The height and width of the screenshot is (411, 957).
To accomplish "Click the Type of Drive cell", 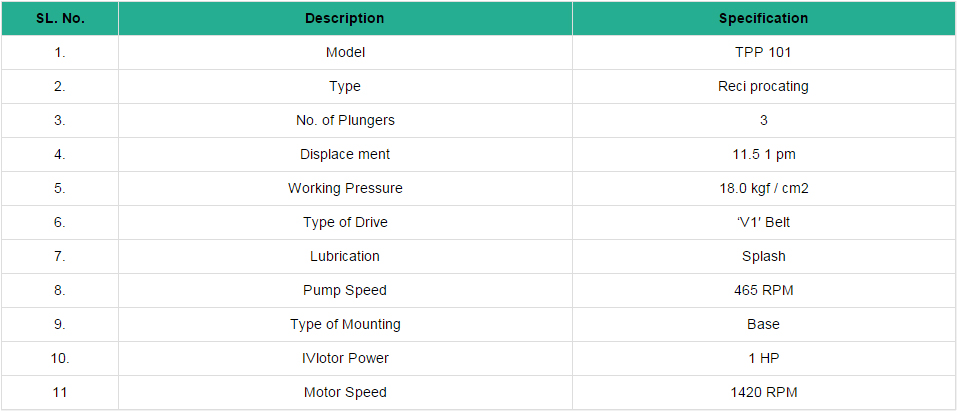I will (x=344, y=222).
